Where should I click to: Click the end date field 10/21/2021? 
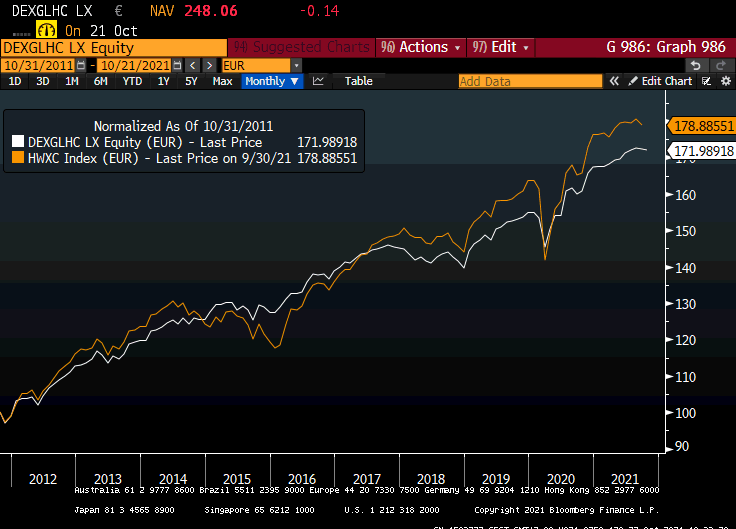(135, 66)
